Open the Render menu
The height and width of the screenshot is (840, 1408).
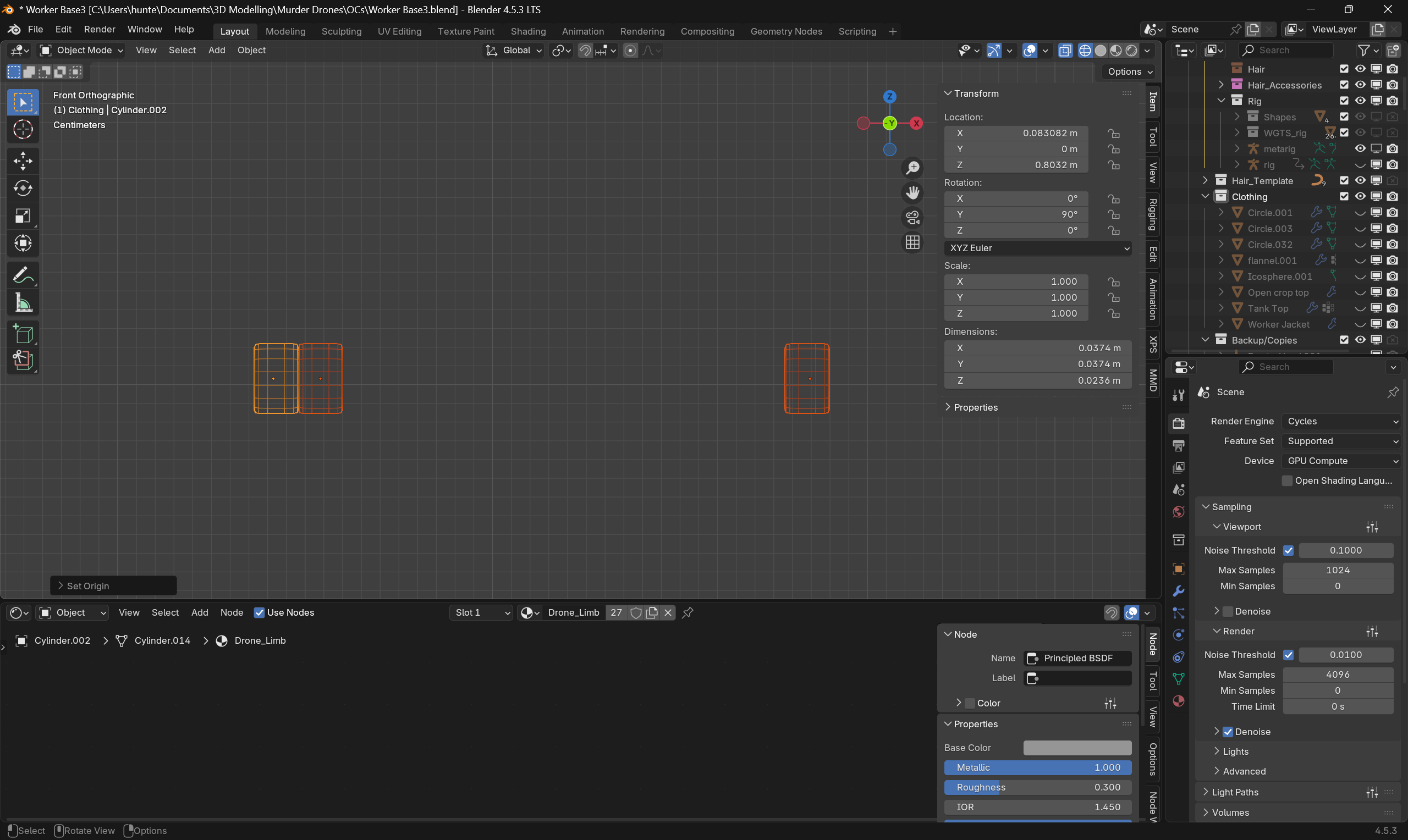(100, 30)
